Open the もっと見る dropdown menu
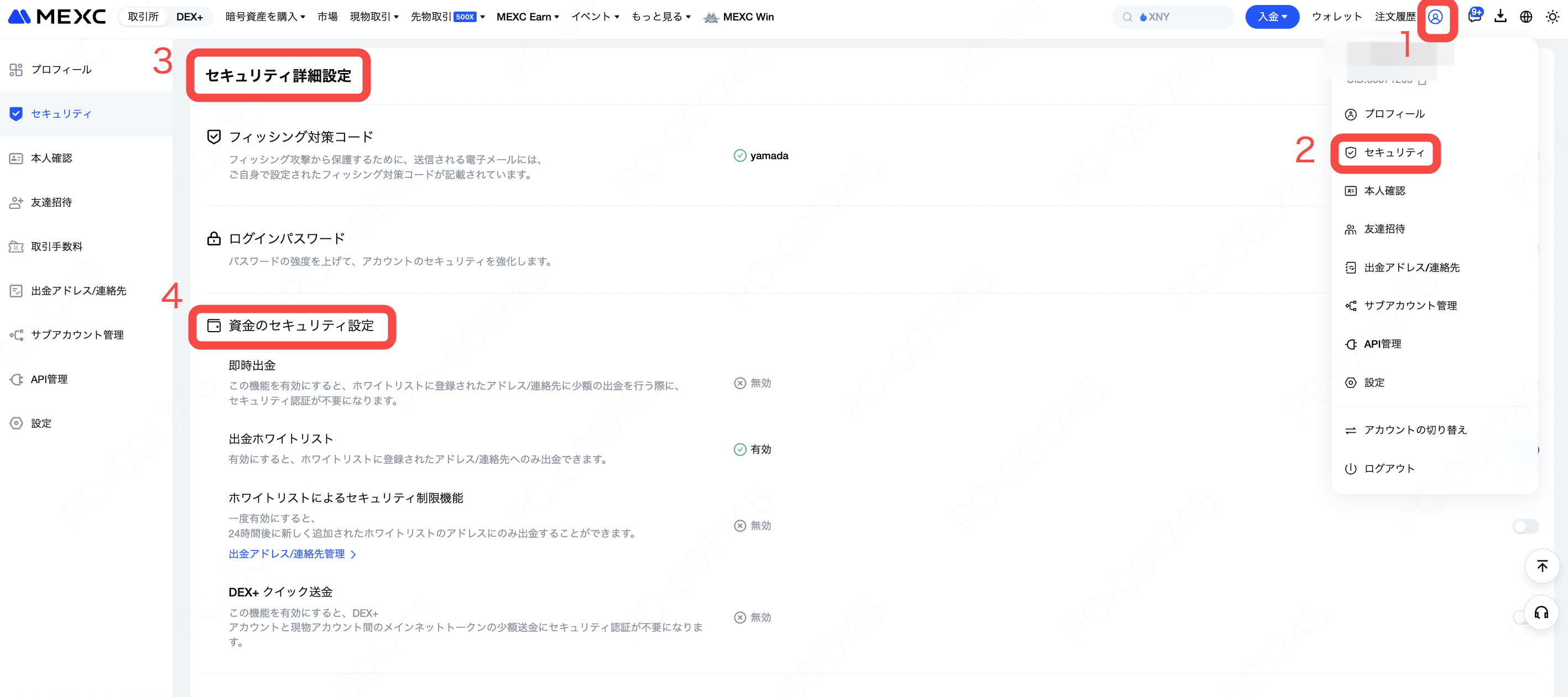The image size is (1568, 697). coord(660,17)
